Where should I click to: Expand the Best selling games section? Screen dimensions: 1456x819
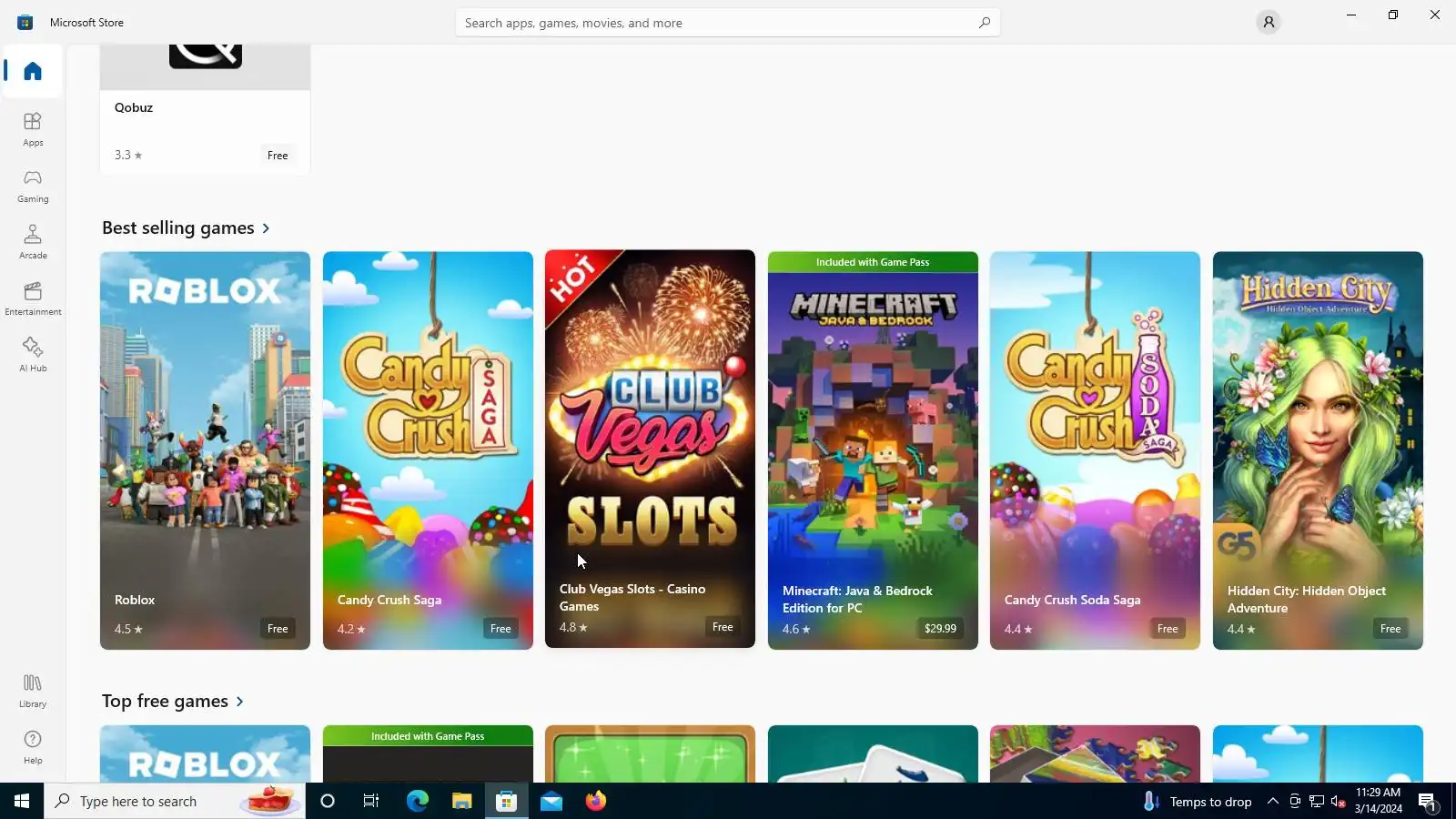(187, 227)
